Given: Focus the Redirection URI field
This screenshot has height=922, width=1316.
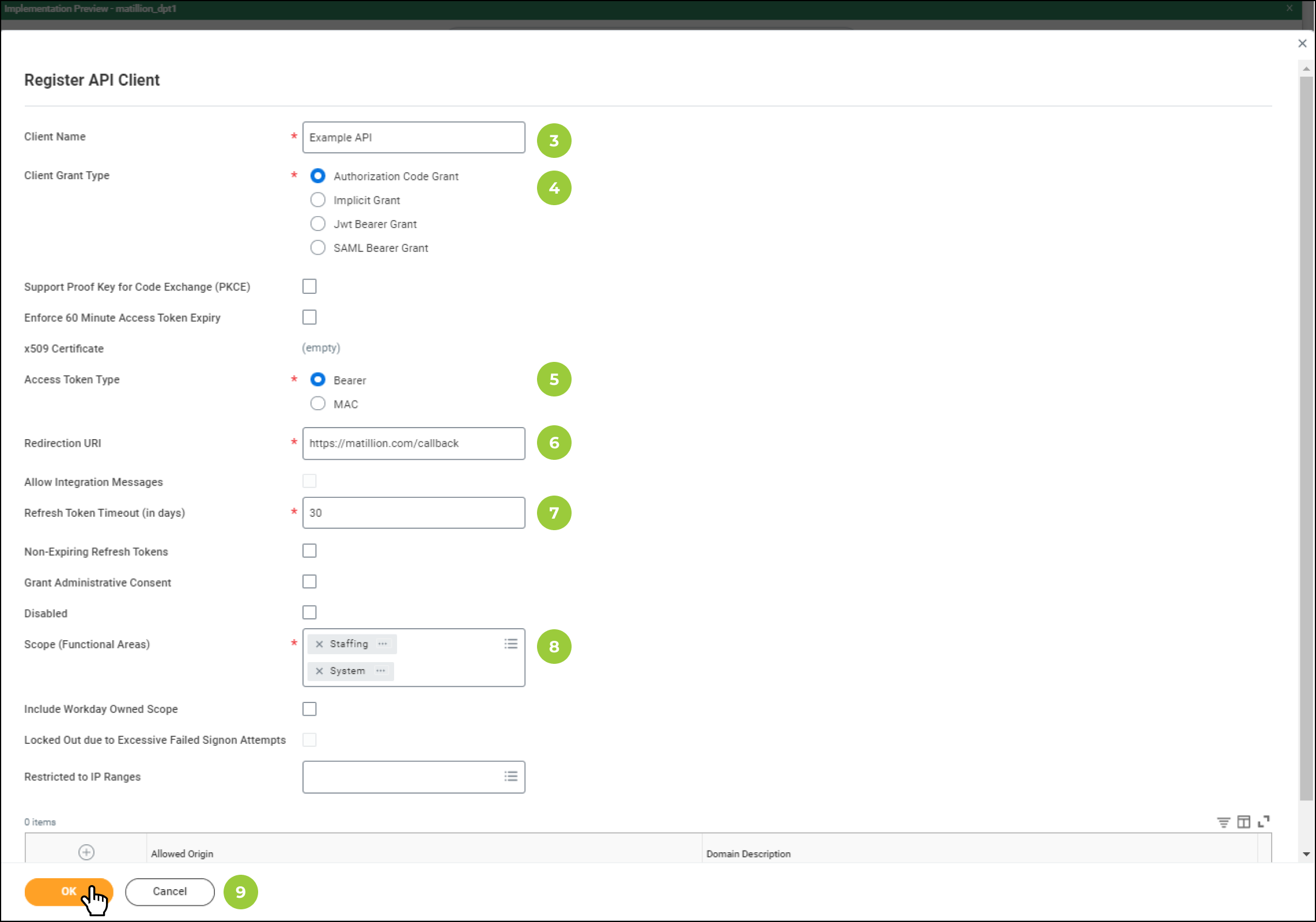Looking at the screenshot, I should (x=414, y=443).
